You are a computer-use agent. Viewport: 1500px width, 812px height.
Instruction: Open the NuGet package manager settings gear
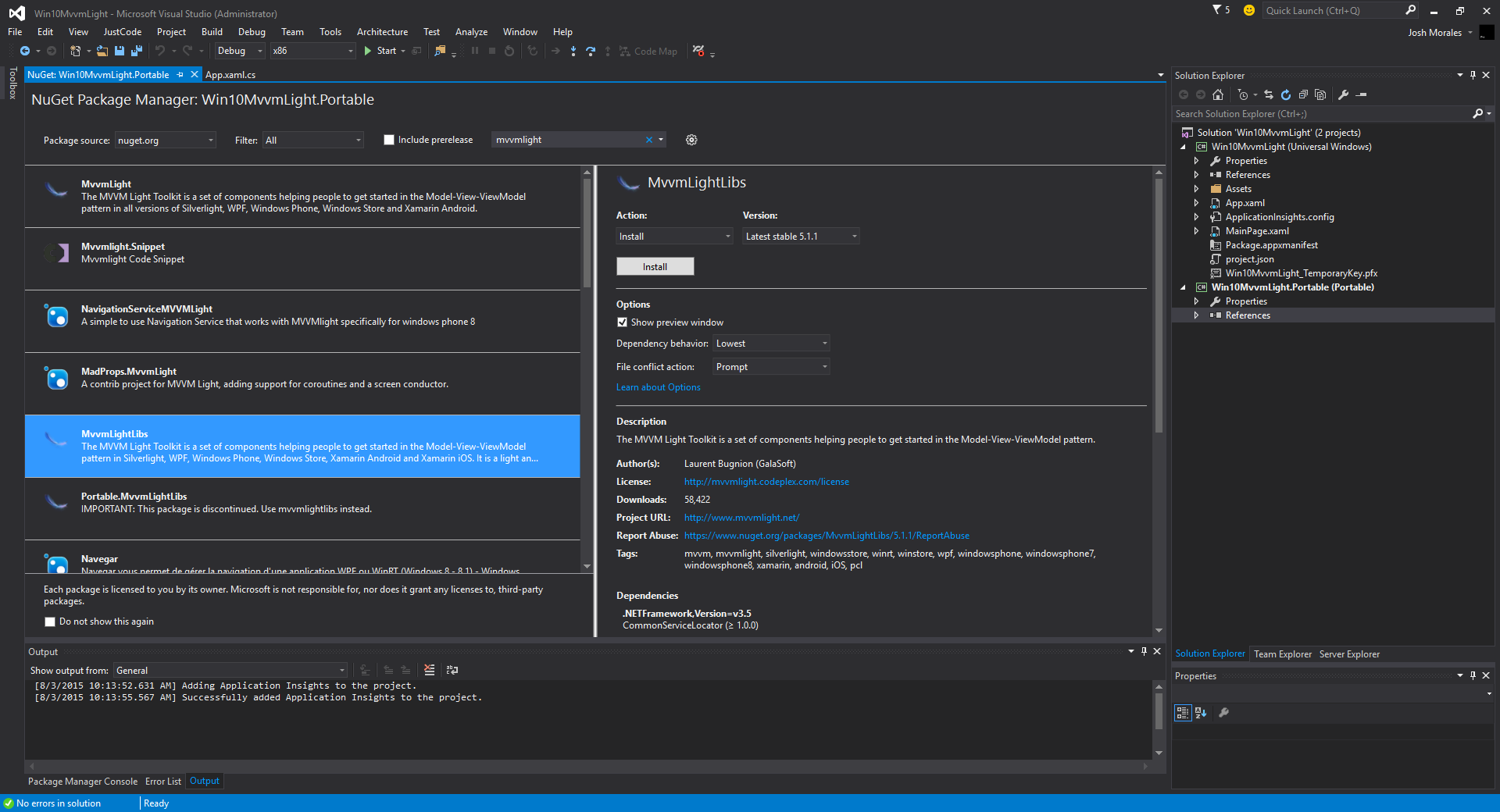(691, 140)
